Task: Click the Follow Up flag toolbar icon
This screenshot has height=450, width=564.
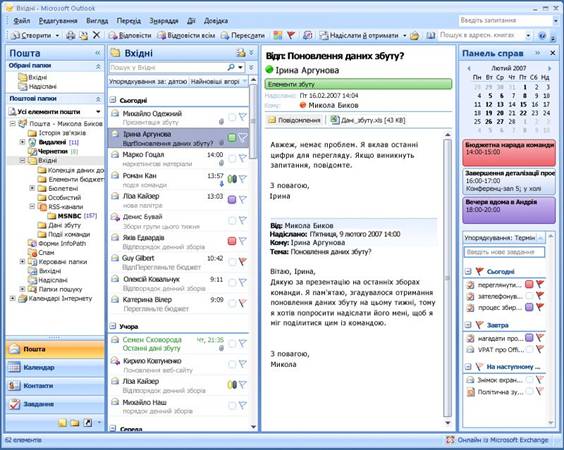Action: 291,35
